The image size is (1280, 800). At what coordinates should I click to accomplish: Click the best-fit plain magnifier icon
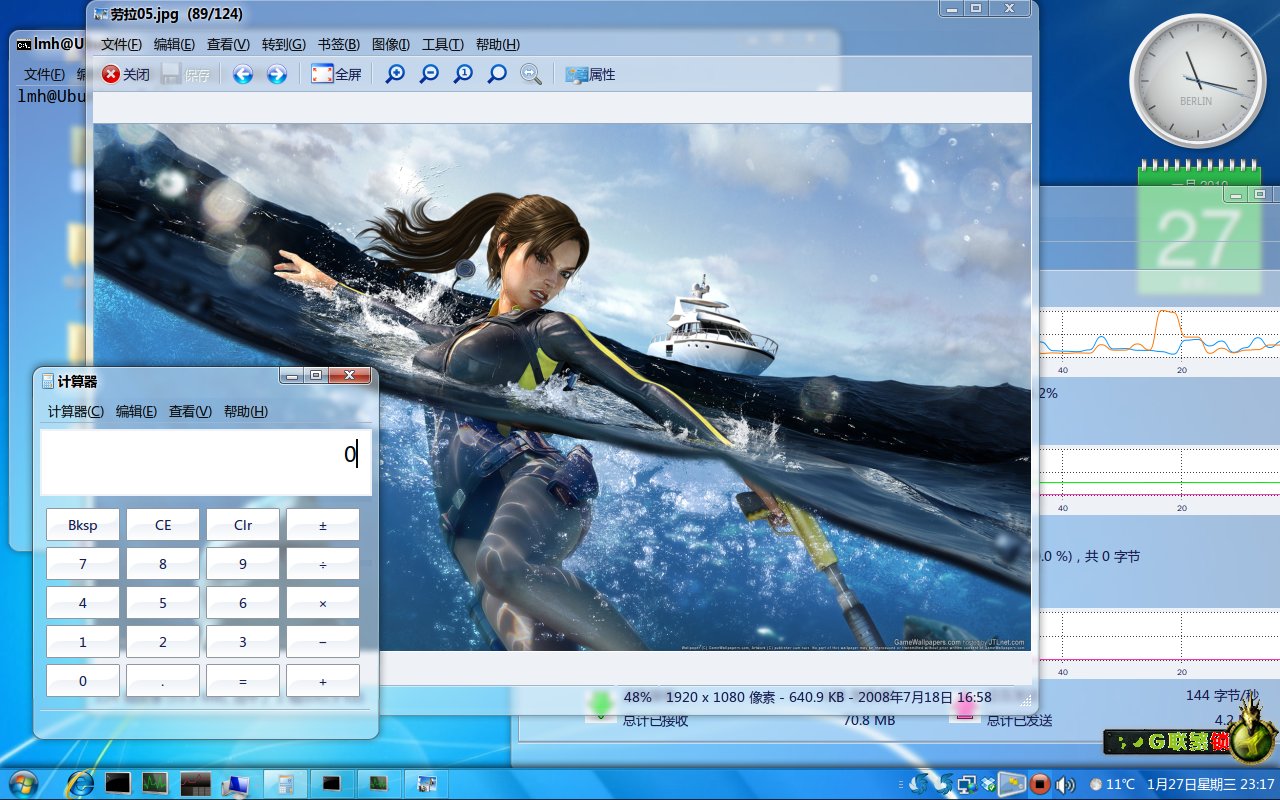click(x=497, y=74)
